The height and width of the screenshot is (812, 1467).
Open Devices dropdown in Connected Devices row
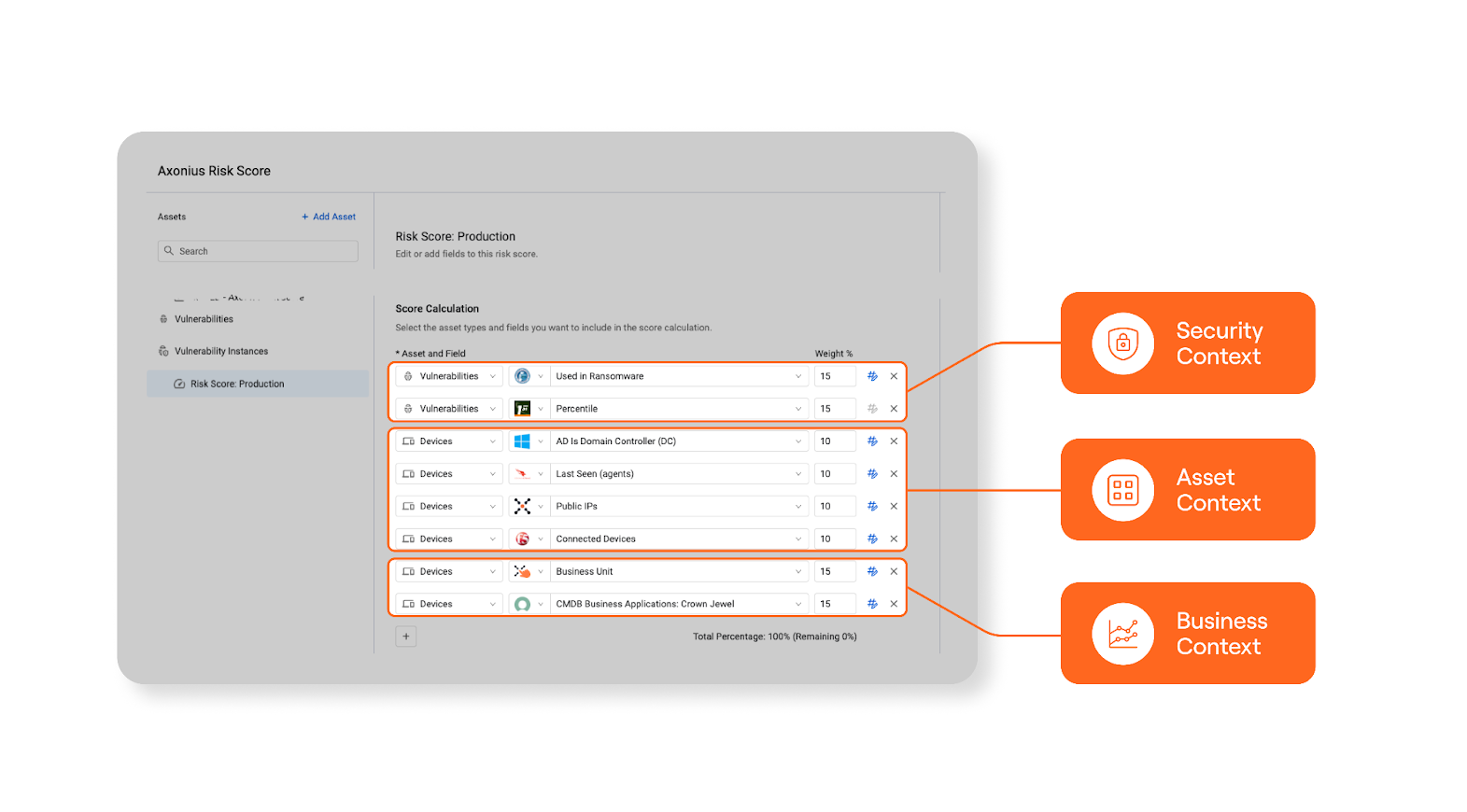pos(449,539)
